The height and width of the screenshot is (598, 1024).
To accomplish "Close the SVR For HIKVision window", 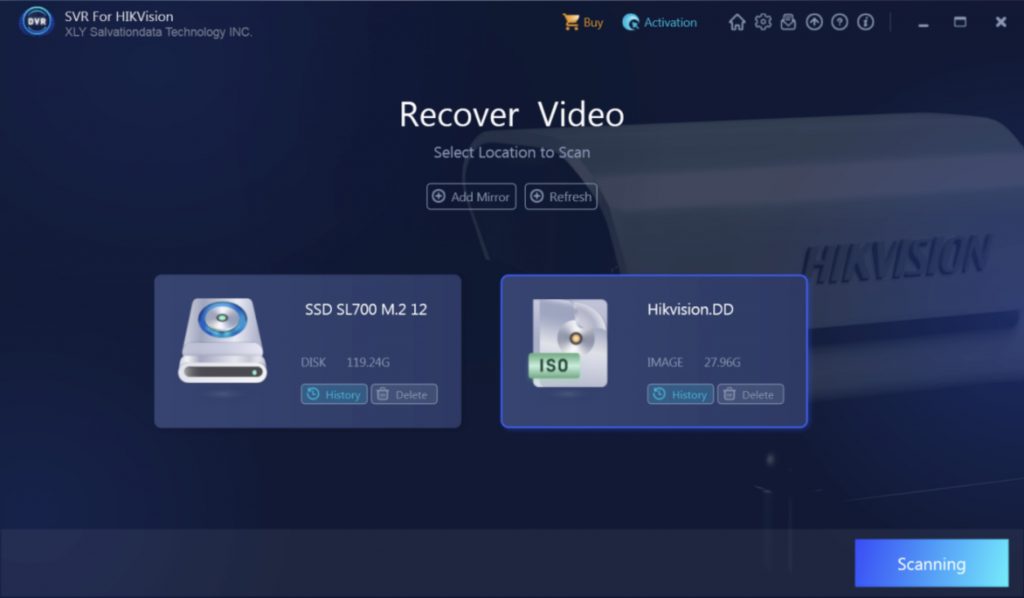I will [x=1000, y=22].
